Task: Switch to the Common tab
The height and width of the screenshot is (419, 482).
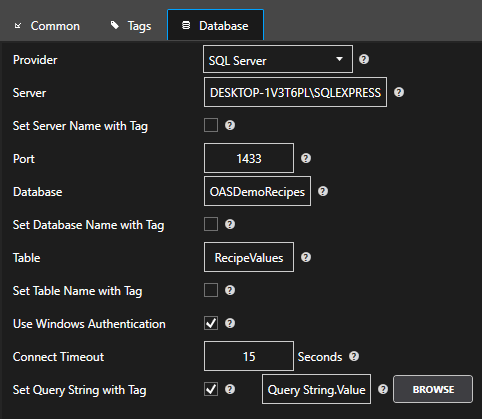Action: [x=47, y=26]
